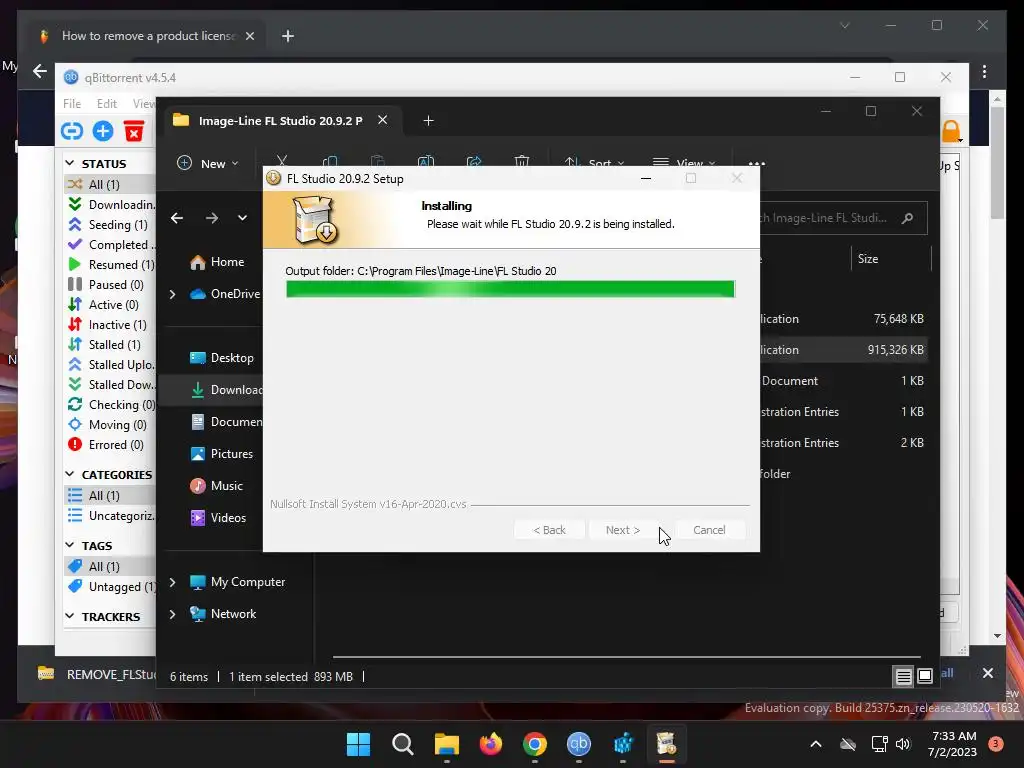The height and width of the screenshot is (768, 1024).
Task: Go back in the browser window
Action: coord(40,71)
